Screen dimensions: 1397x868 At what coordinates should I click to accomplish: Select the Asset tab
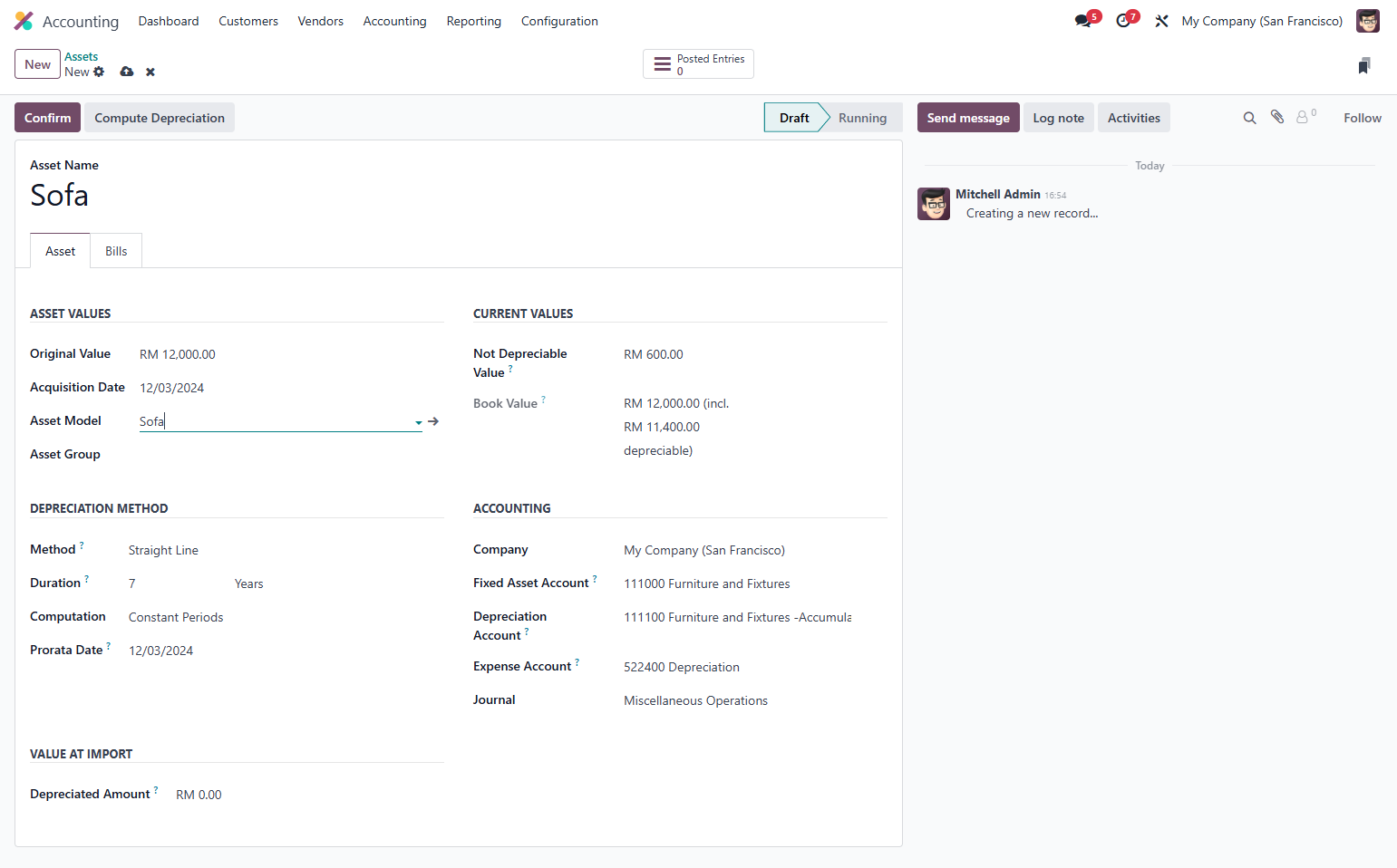click(x=61, y=251)
